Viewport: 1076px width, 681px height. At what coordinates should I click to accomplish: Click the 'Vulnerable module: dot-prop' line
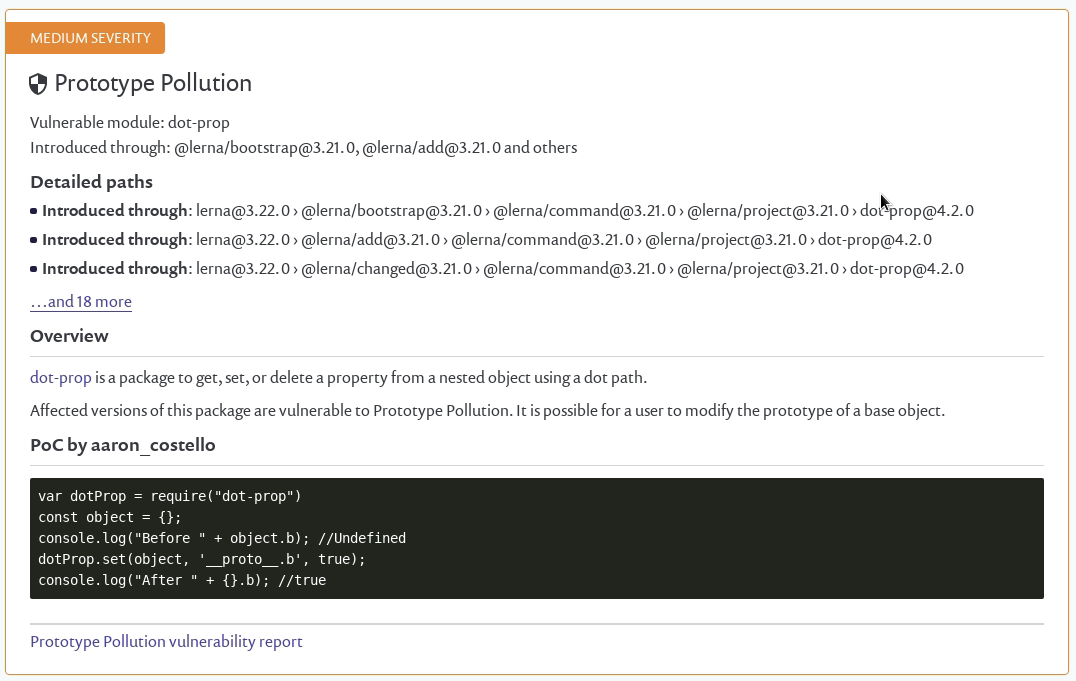[130, 122]
